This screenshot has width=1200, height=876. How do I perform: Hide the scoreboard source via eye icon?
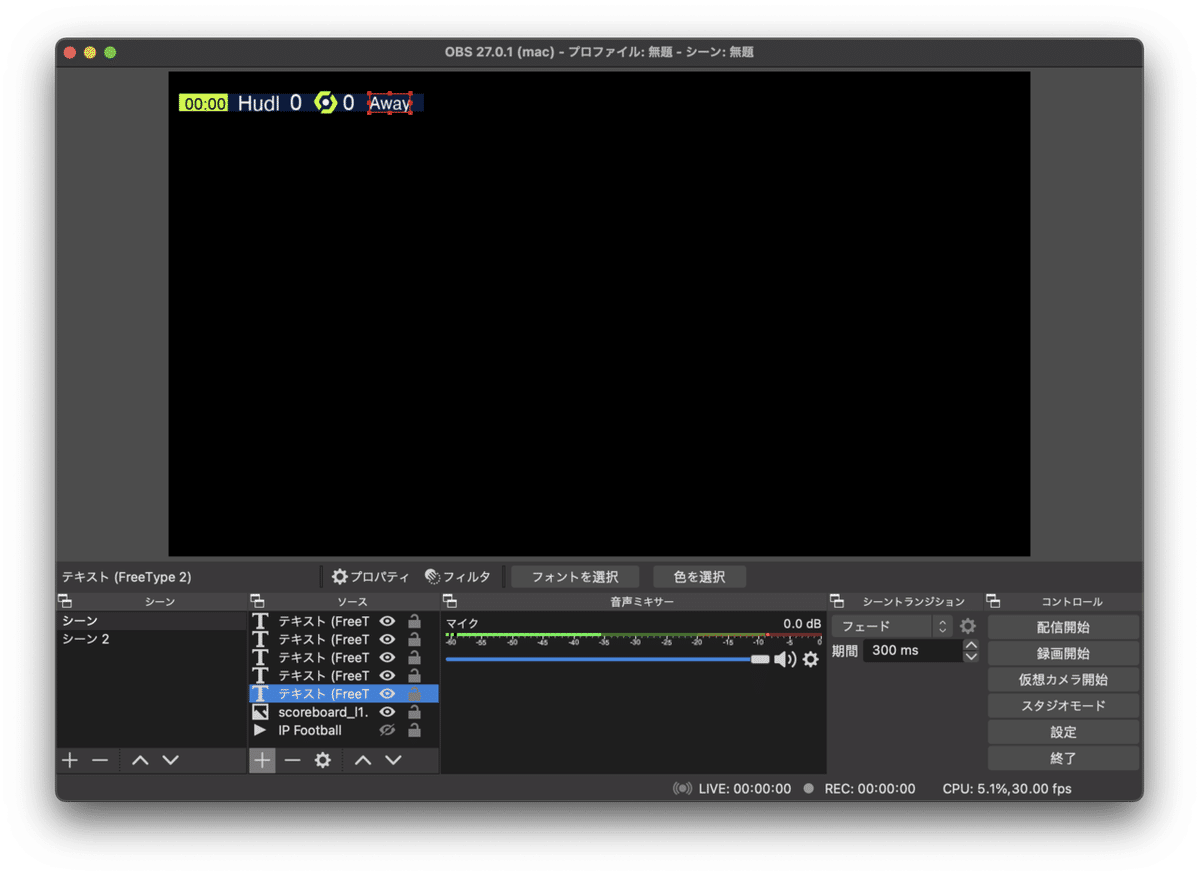[x=387, y=712]
